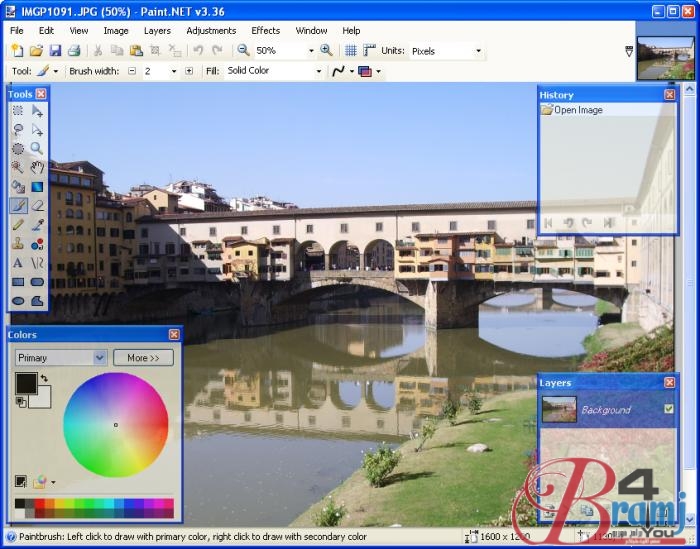Click the secondary white color swatch

pyautogui.click(x=42, y=399)
